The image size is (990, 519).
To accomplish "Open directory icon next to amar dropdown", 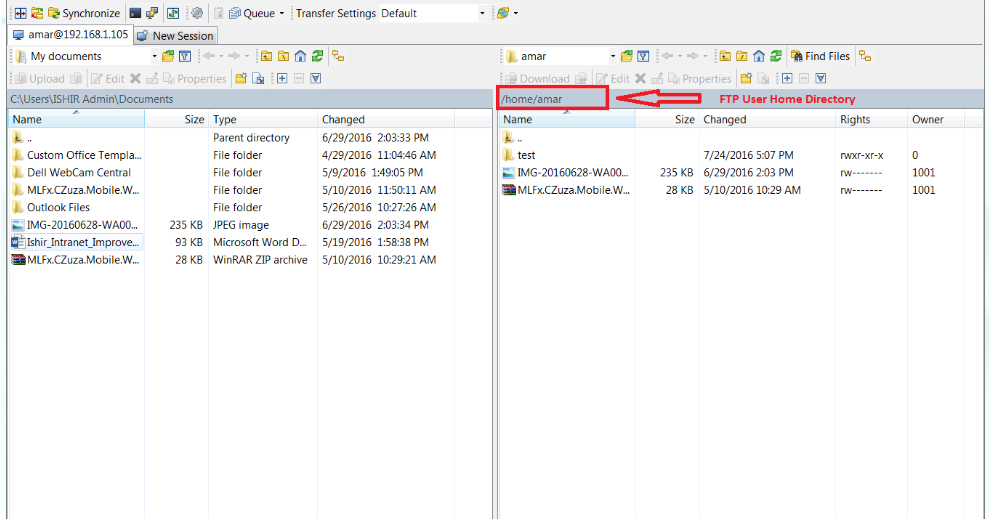I will click(x=626, y=56).
